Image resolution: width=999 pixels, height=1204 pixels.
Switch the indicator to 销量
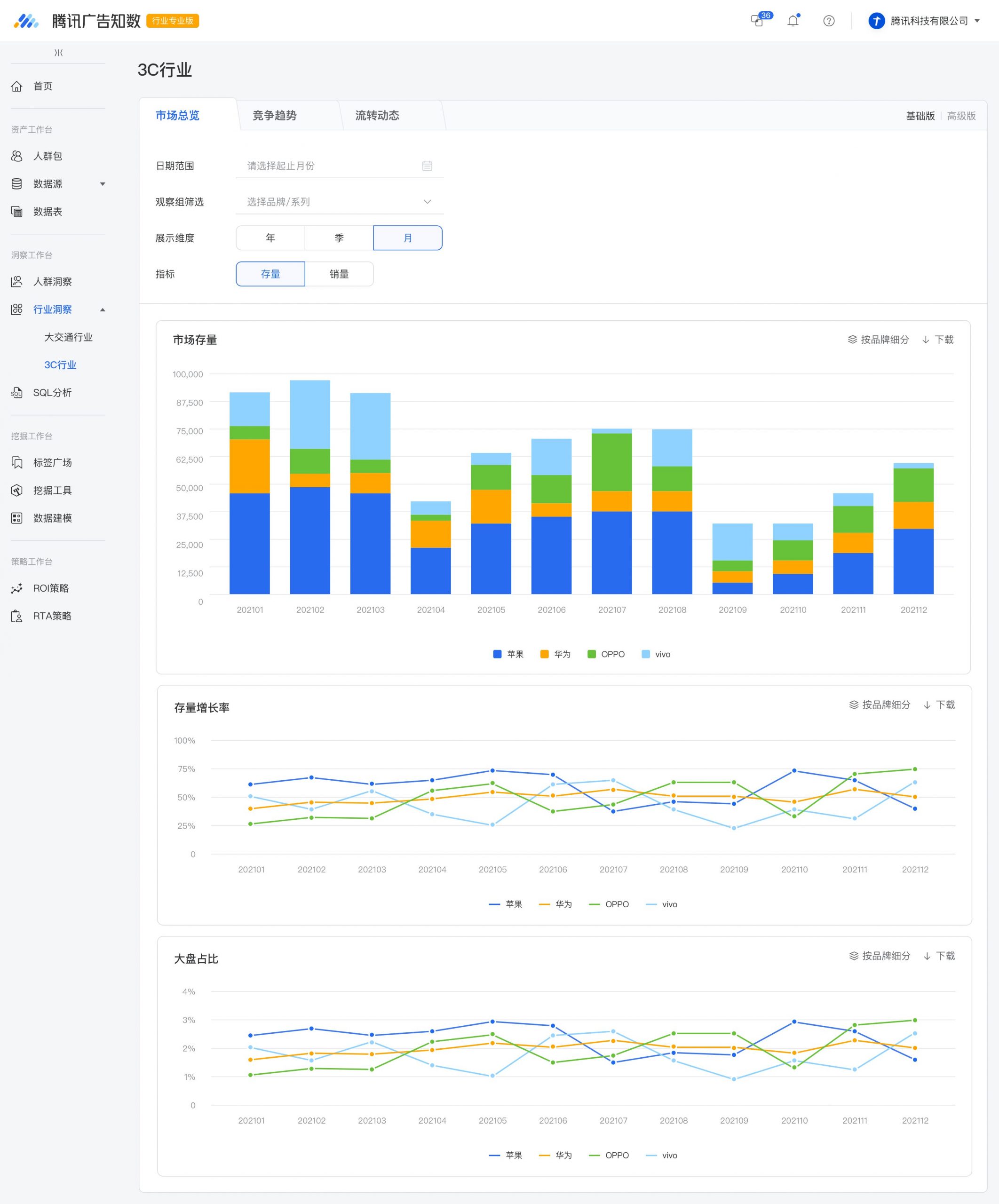pyautogui.click(x=339, y=274)
